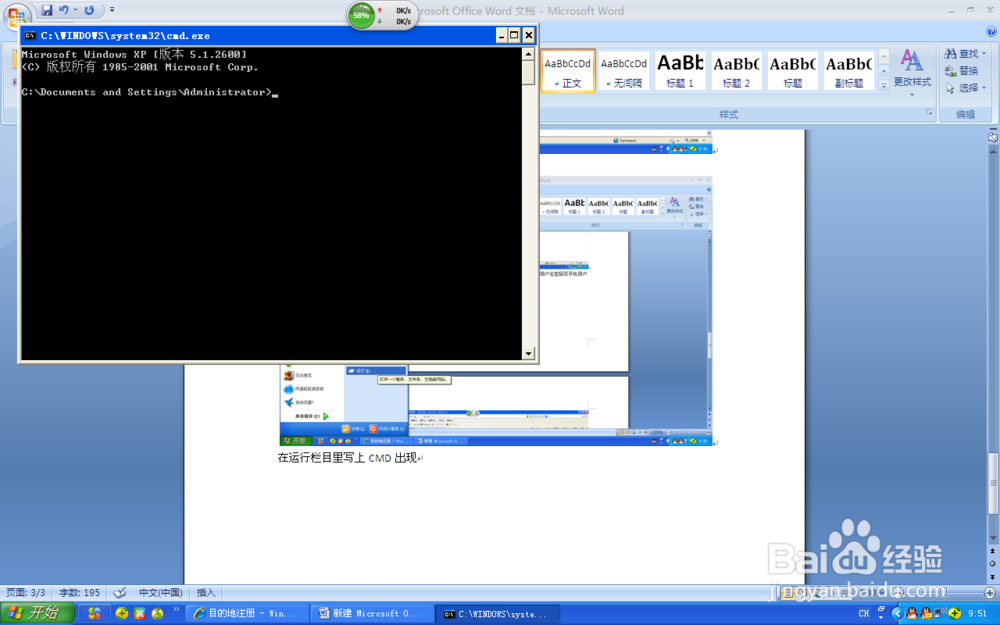Image resolution: width=1000 pixels, height=625 pixels.
Task: Apply the 副标题 style
Action: pos(849,71)
